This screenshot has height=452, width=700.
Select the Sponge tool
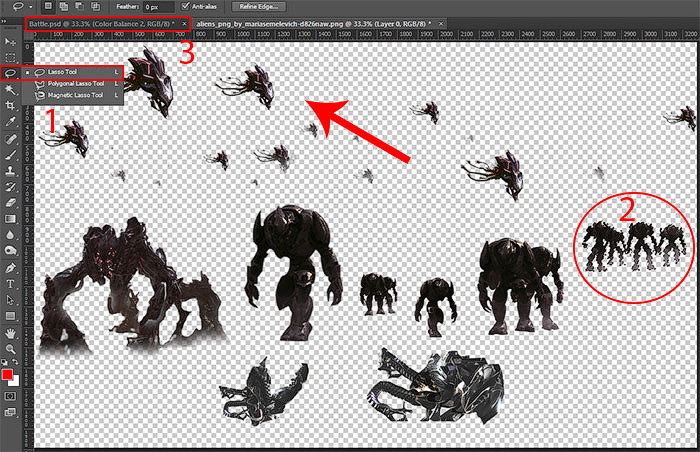pyautogui.click(x=10, y=251)
